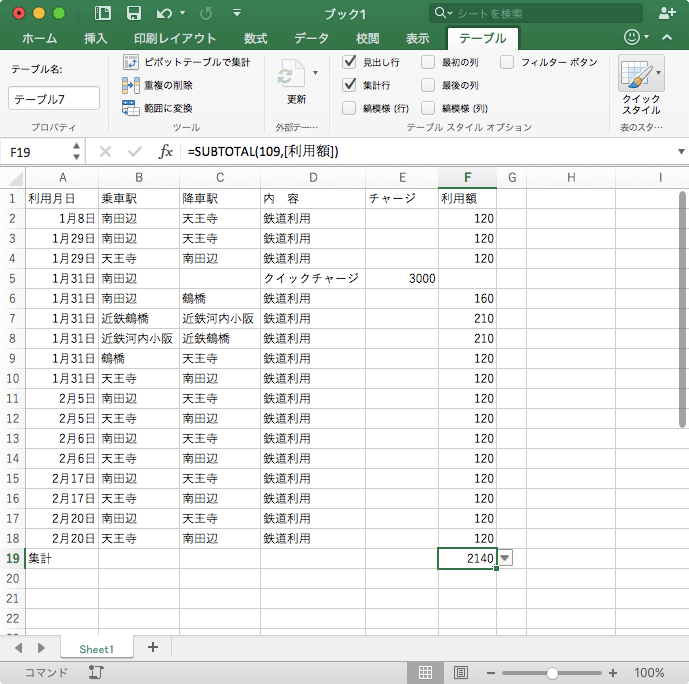Select the クイックチャージ cell
This screenshot has width=689, height=684.
(x=313, y=279)
